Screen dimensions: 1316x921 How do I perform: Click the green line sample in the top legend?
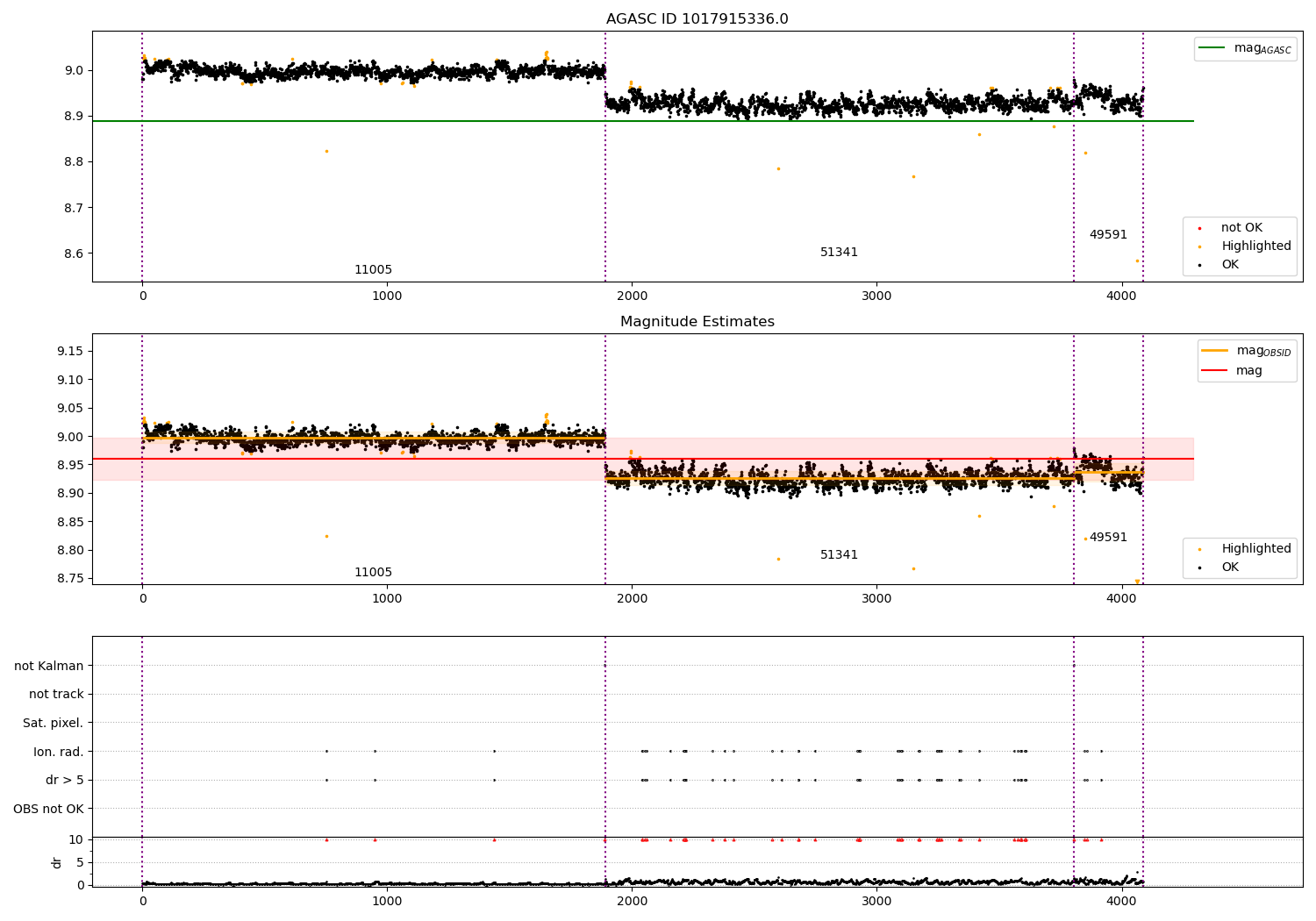pos(1212,48)
